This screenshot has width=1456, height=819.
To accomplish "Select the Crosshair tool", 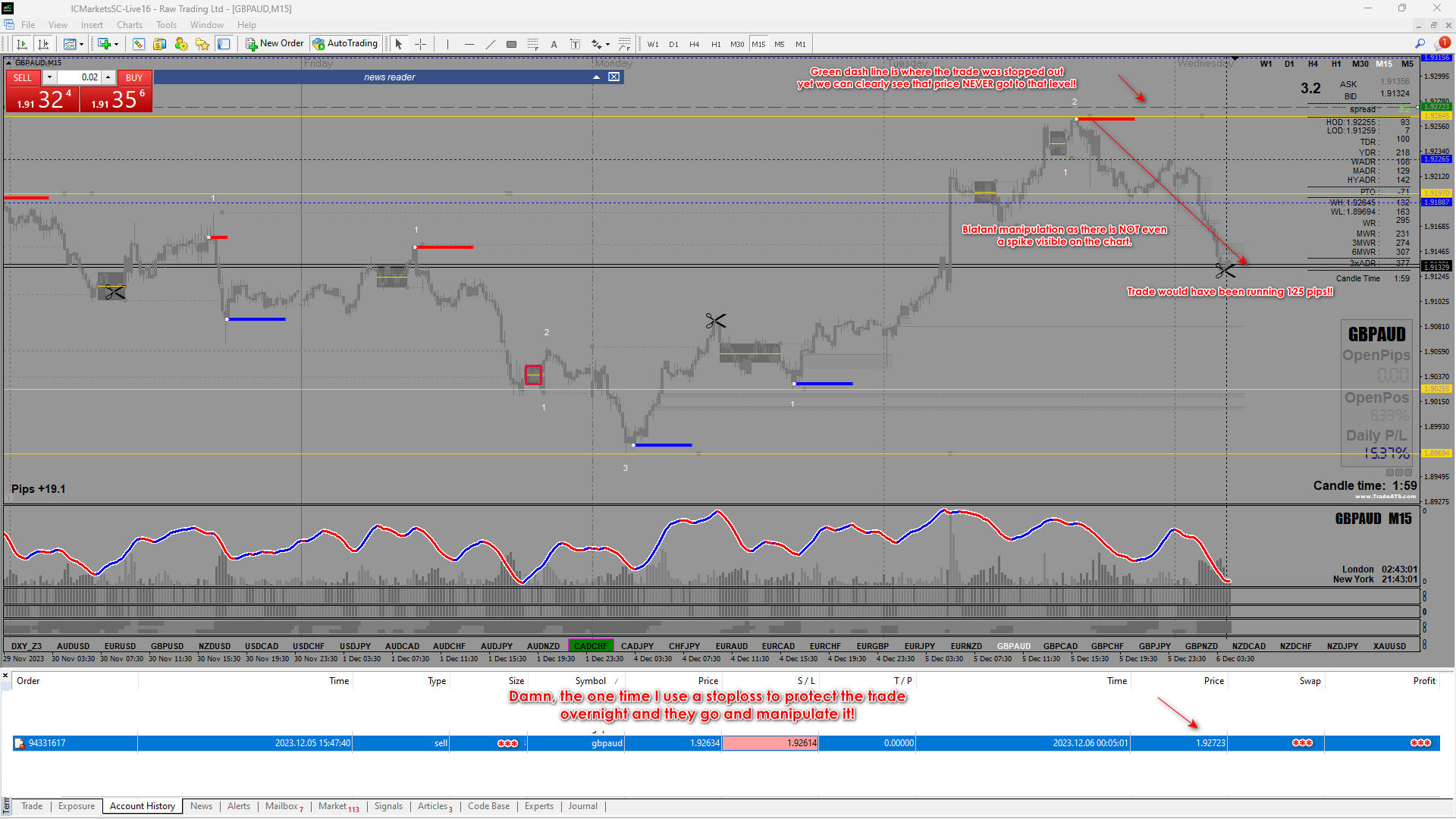I will (x=420, y=44).
